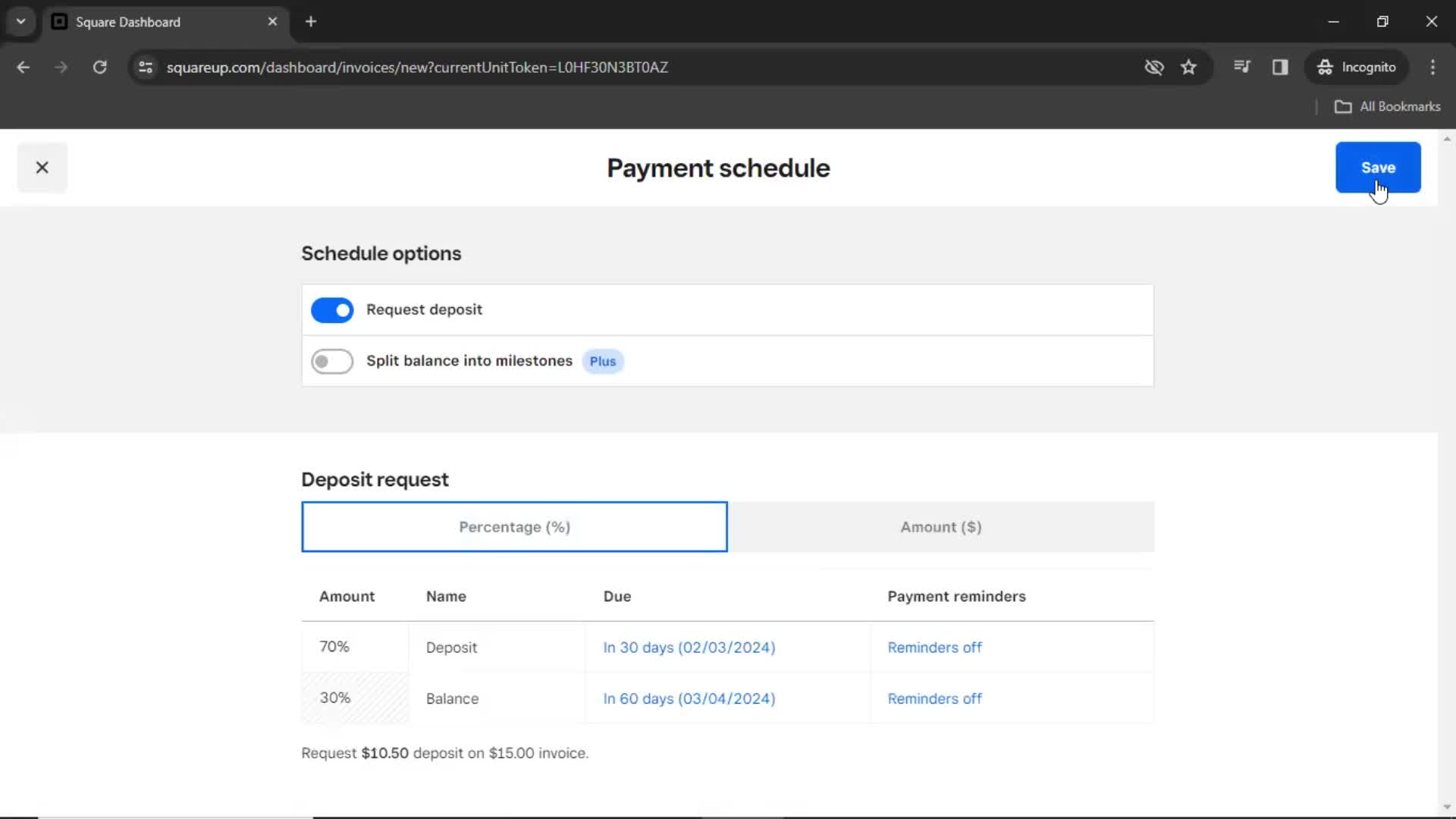The width and height of the screenshot is (1456, 819).
Task: View site information icon in address bar
Action: [146, 67]
